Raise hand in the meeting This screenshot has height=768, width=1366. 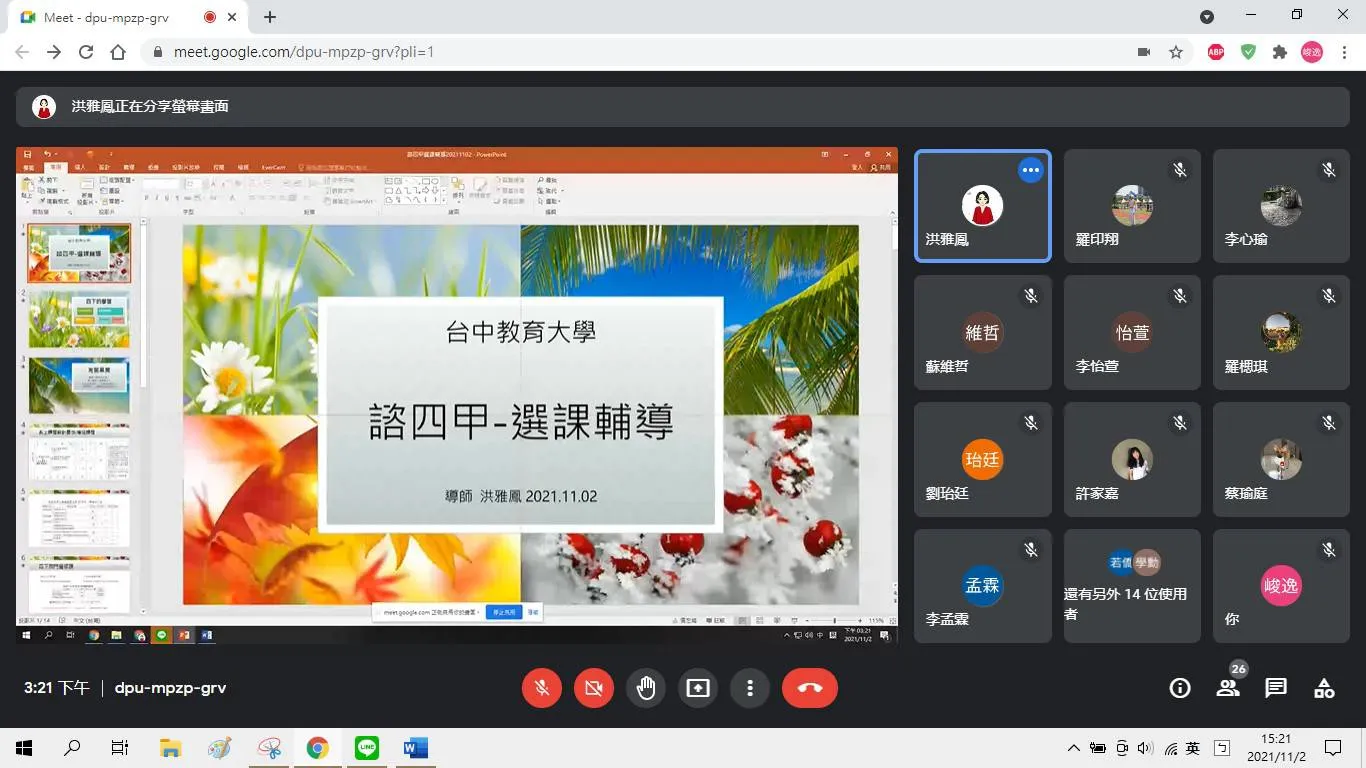tap(646, 688)
